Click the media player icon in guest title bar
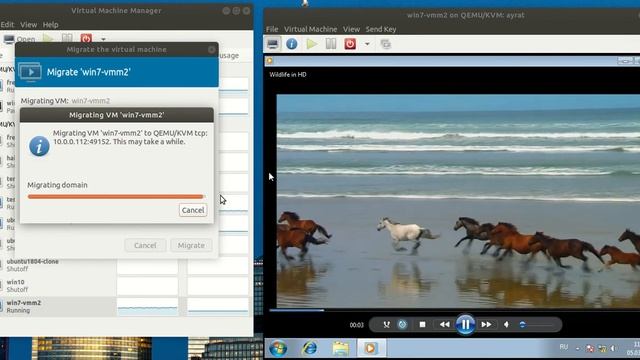This screenshot has width=640, height=360. pyautogui.click(x=269, y=61)
